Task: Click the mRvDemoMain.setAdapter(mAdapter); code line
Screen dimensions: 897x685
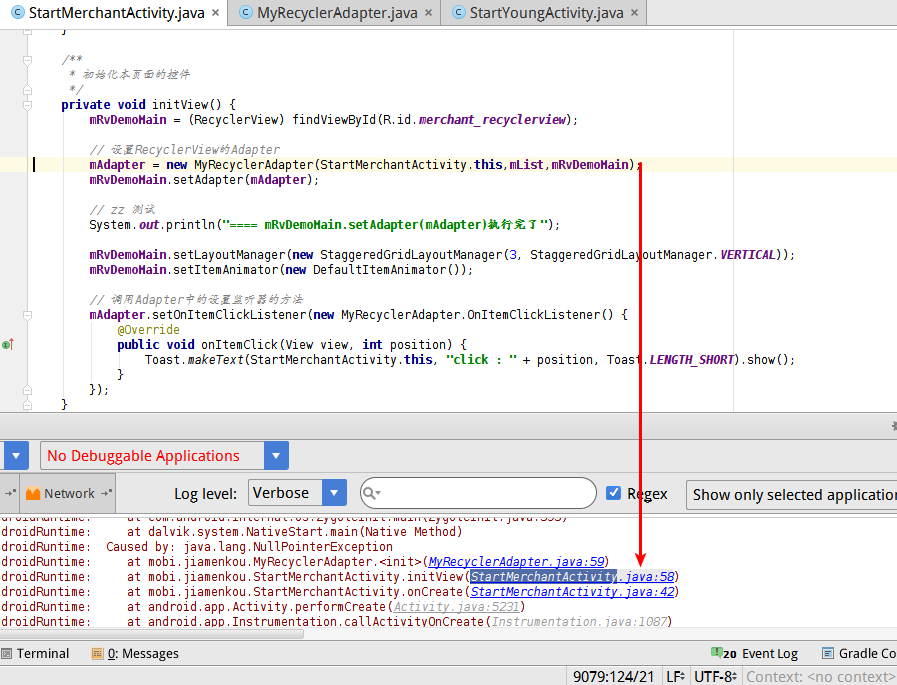Action: (204, 180)
